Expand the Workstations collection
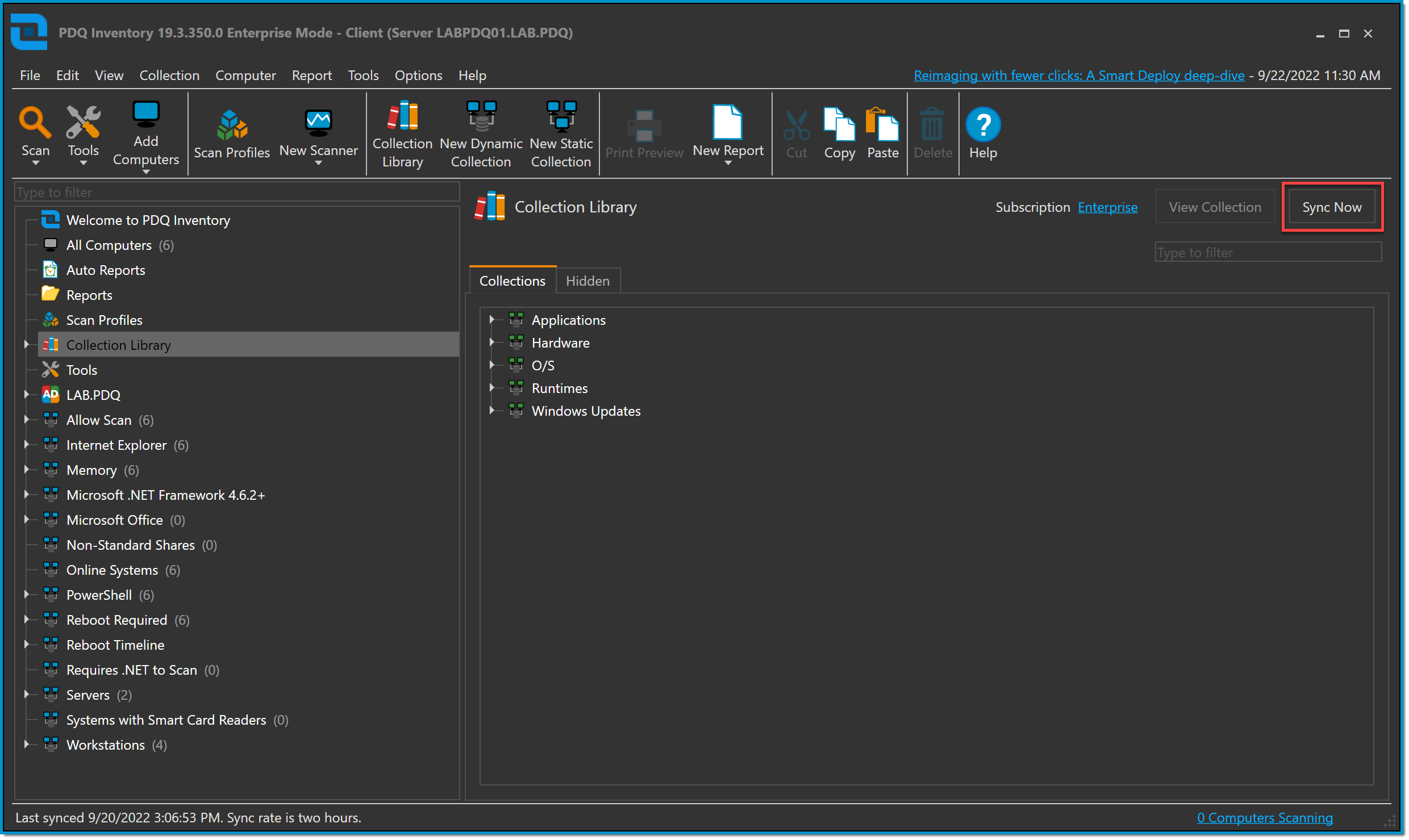1409x840 pixels. tap(26, 744)
